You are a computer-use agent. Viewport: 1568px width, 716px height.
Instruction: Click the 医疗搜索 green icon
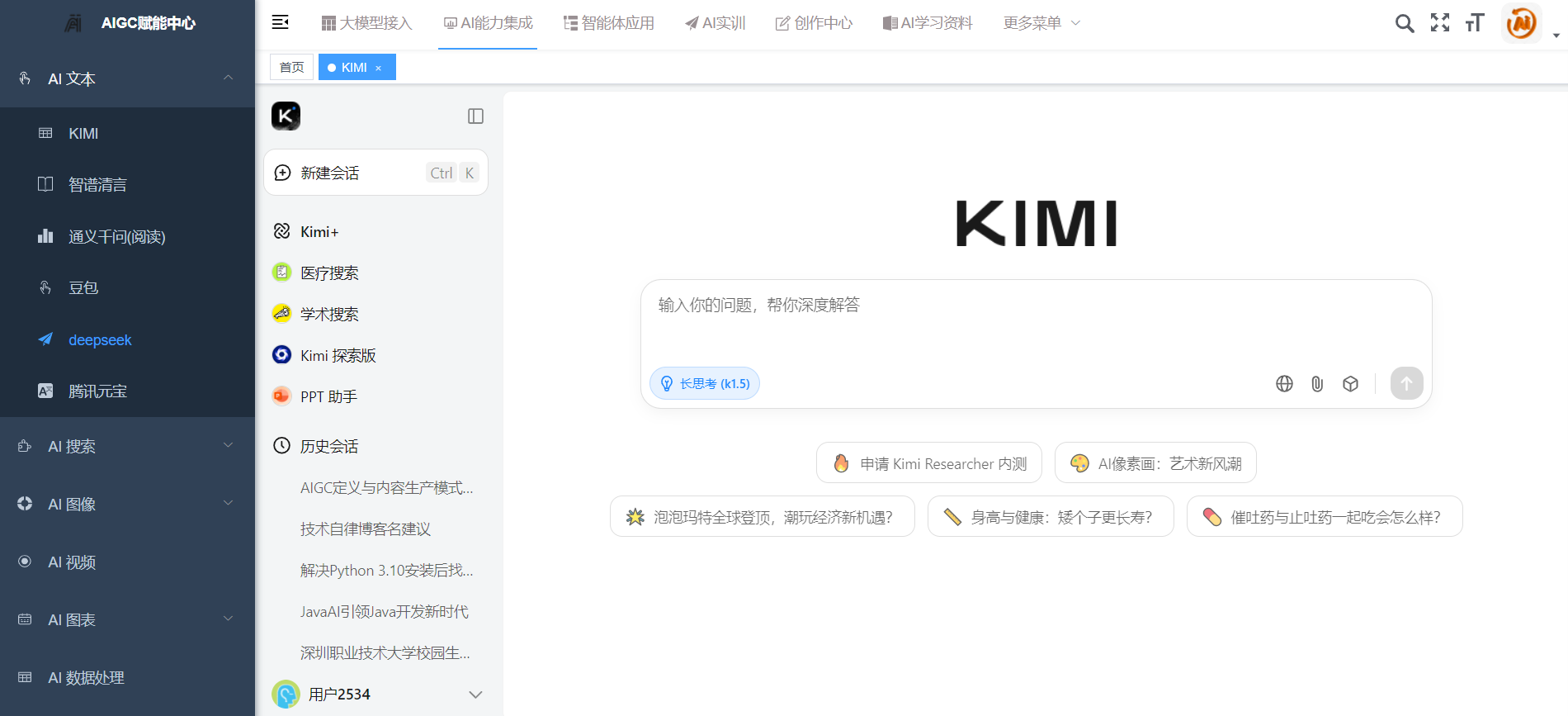[281, 272]
